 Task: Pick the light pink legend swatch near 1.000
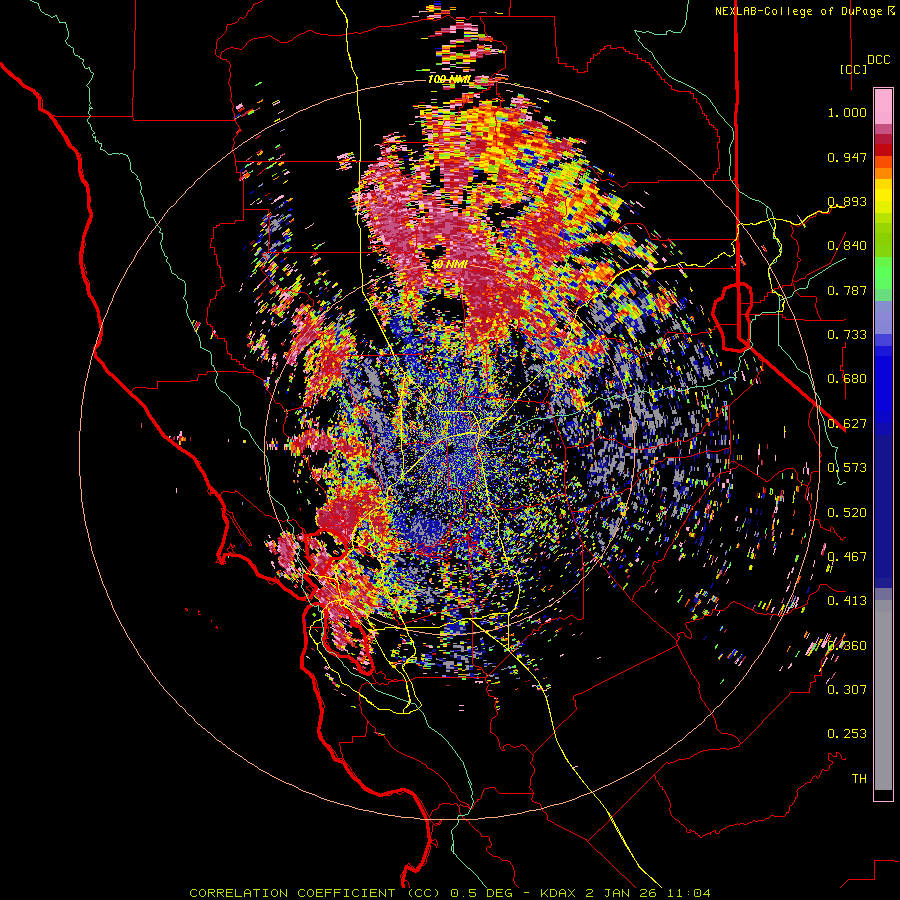tap(883, 106)
